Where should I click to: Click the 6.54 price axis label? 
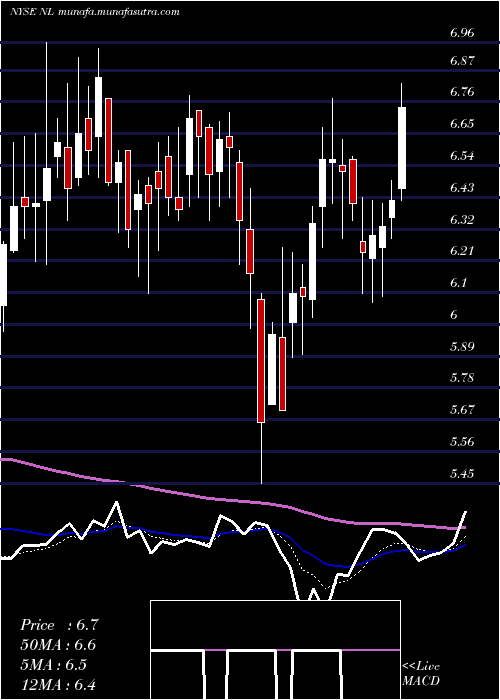(x=462, y=156)
